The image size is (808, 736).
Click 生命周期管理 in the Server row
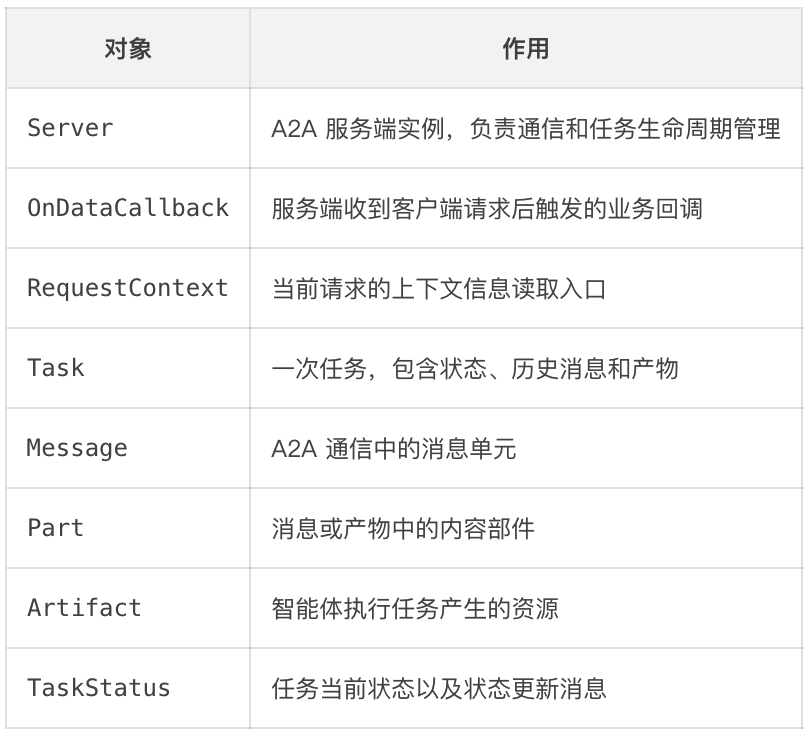click(x=709, y=128)
